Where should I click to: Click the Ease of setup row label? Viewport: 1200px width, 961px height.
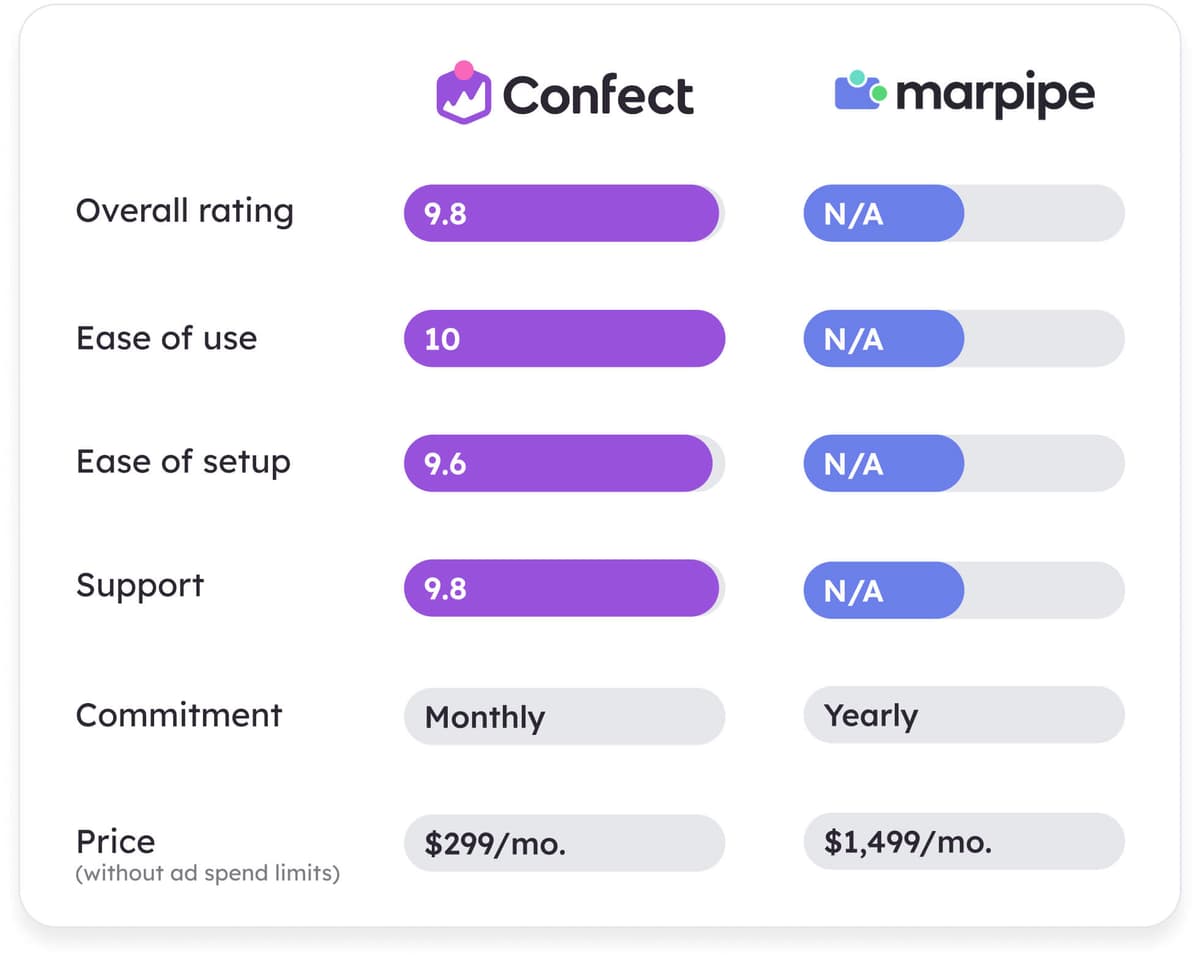click(183, 463)
